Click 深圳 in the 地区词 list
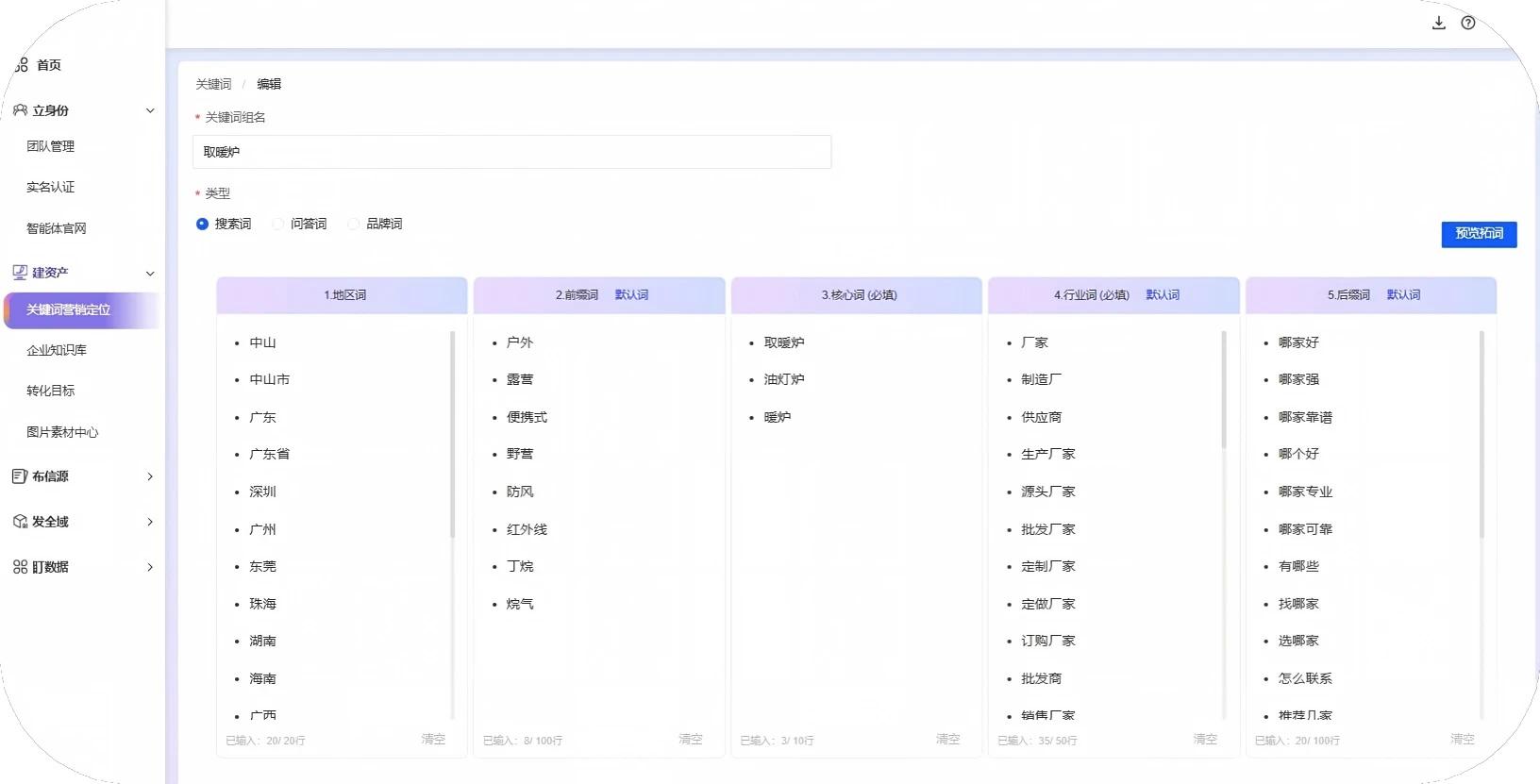Screen dimensions: 1540x784 (x=263, y=492)
